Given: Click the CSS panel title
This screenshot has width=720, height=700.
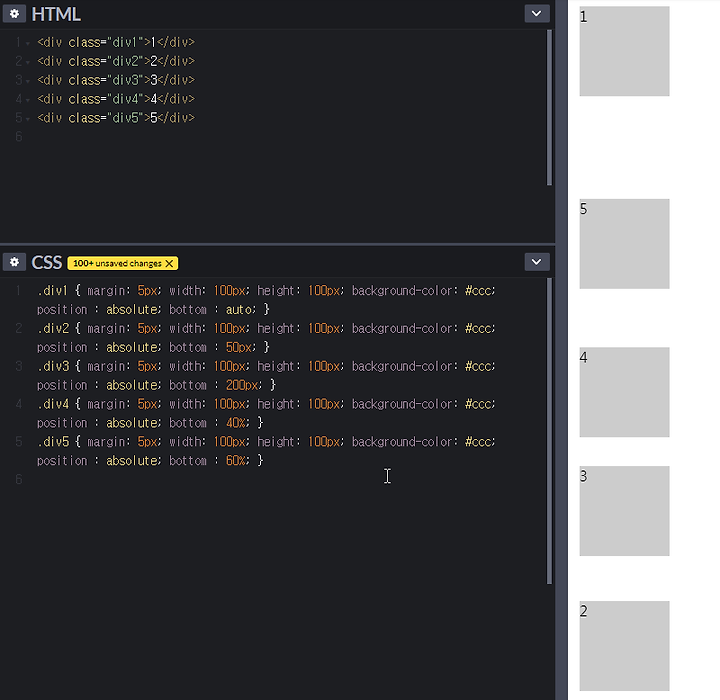Looking at the screenshot, I should [46, 263].
